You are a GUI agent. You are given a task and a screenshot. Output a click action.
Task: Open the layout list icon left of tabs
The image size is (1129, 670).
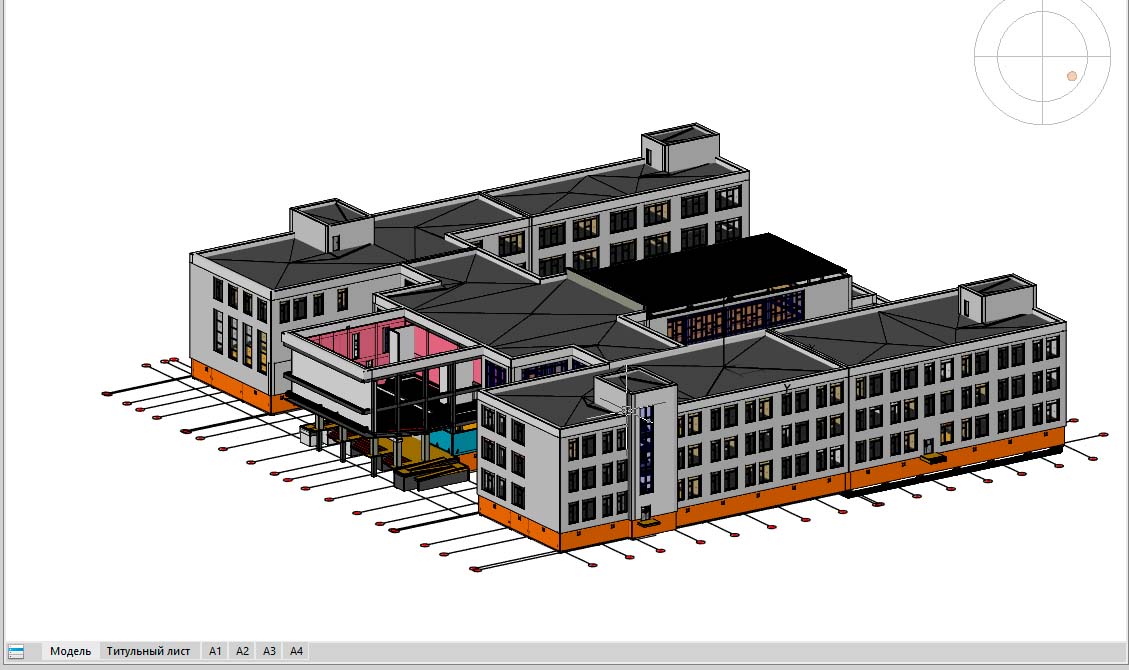point(16,651)
